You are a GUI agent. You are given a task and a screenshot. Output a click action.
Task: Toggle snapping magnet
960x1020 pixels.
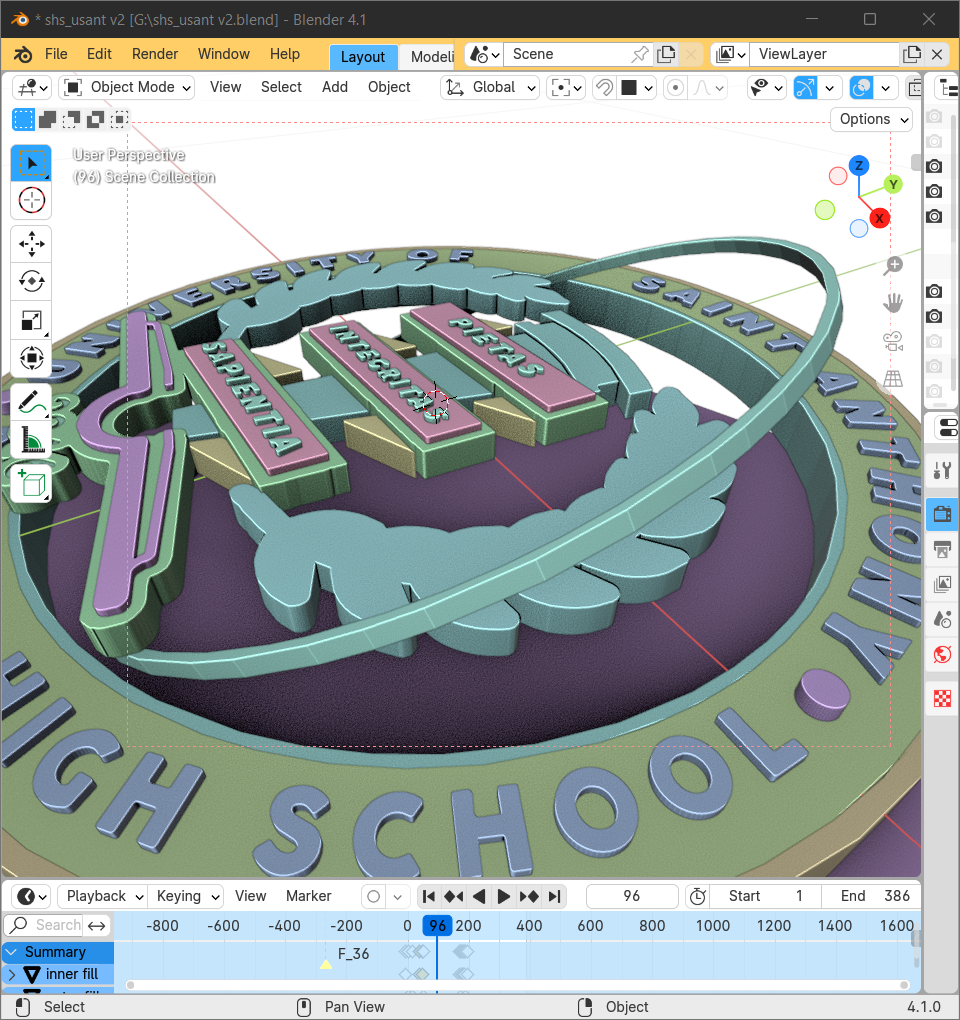pyautogui.click(x=605, y=87)
